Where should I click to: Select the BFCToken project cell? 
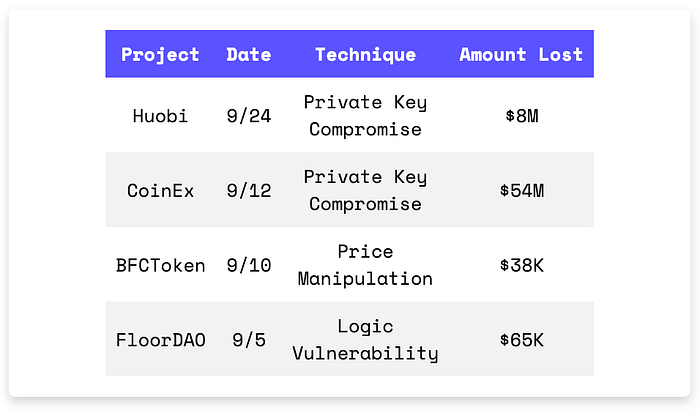[160, 265]
